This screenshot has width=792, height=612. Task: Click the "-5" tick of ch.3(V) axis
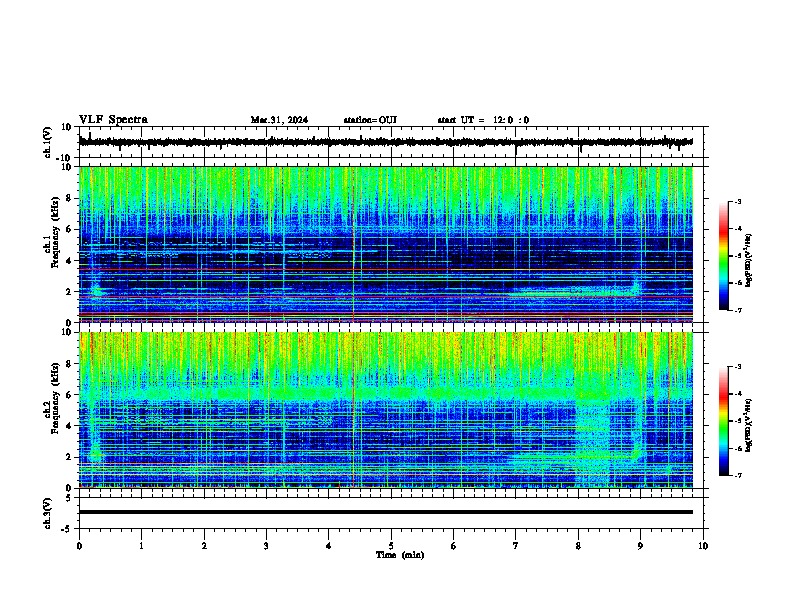pos(68,529)
